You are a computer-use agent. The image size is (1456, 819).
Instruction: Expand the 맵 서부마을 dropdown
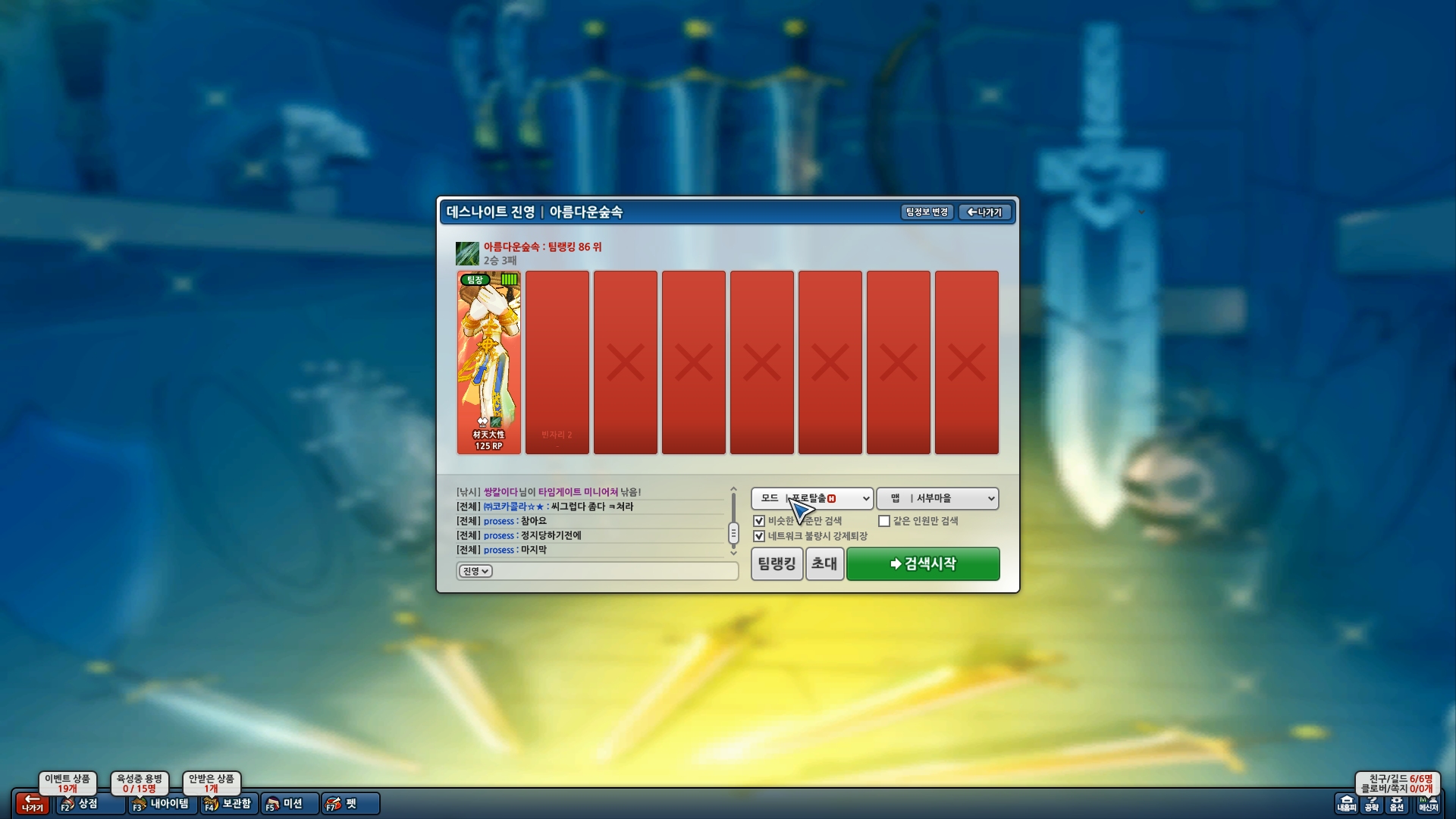click(937, 498)
